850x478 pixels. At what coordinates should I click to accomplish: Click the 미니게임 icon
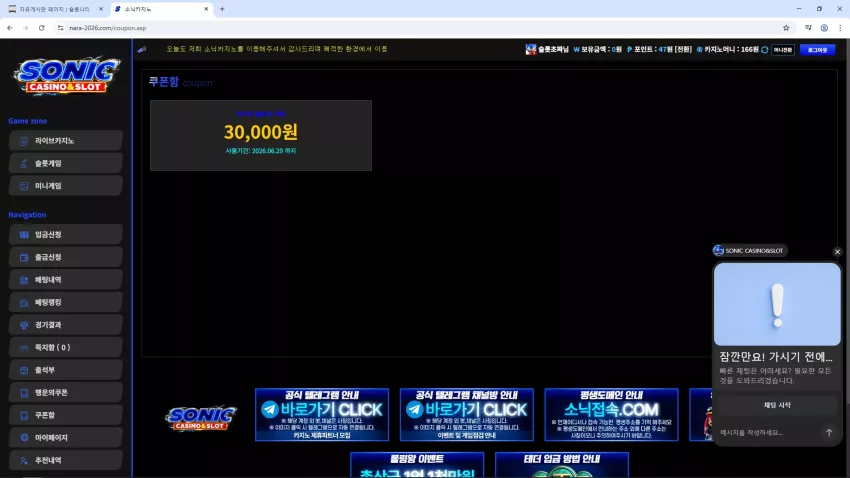(24, 186)
